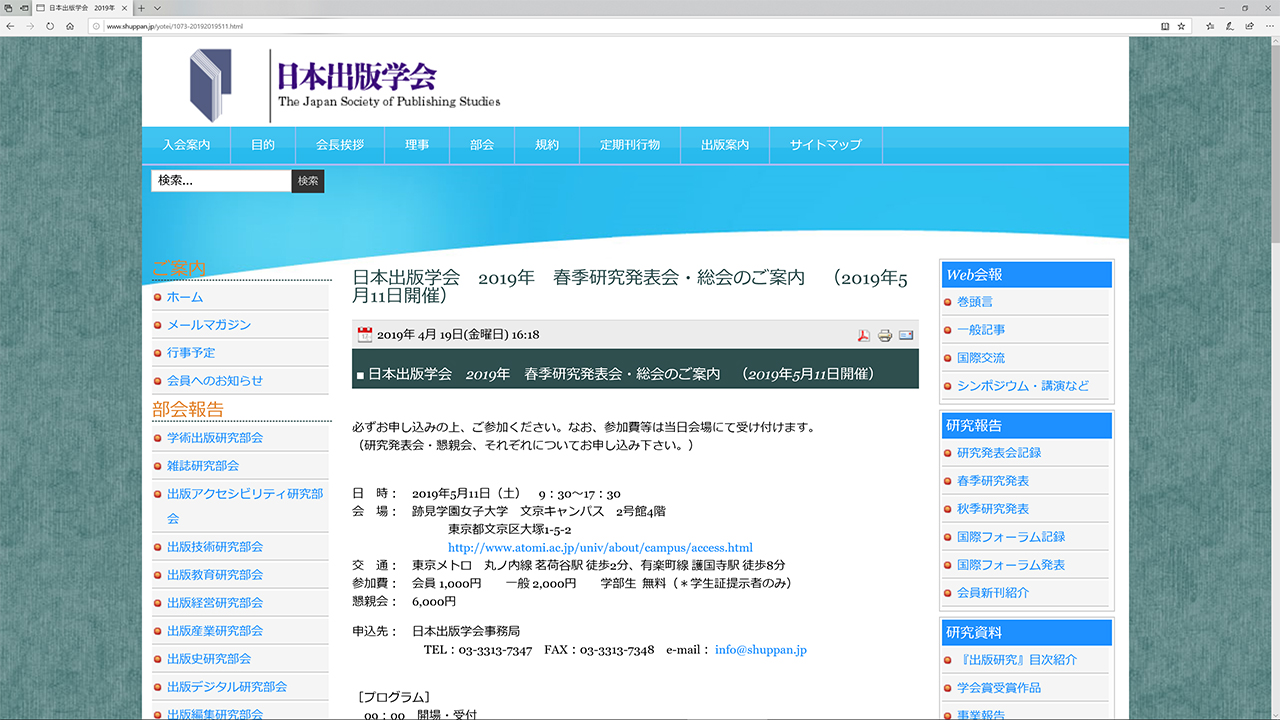This screenshot has width=1280, height=720.
Task: Open the 目的 menu item
Action: pos(263,145)
